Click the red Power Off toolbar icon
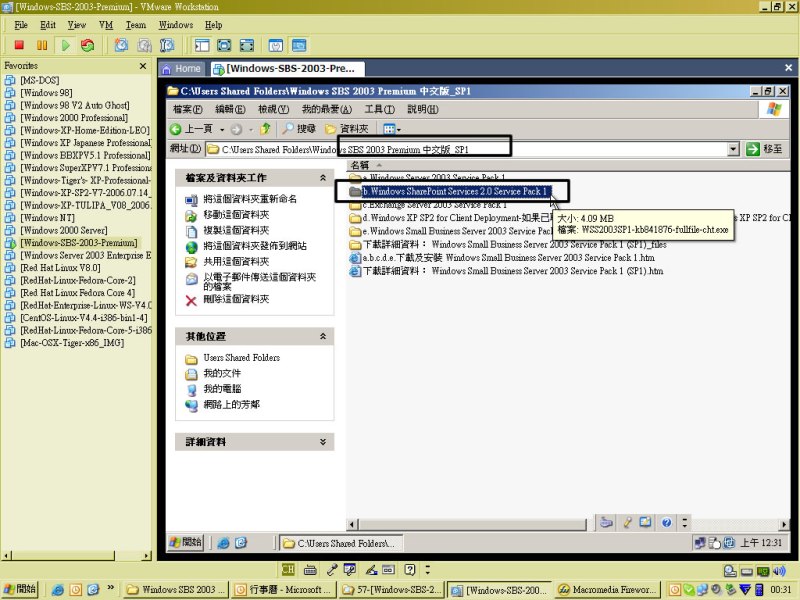This screenshot has width=800, height=600. click(x=19, y=45)
